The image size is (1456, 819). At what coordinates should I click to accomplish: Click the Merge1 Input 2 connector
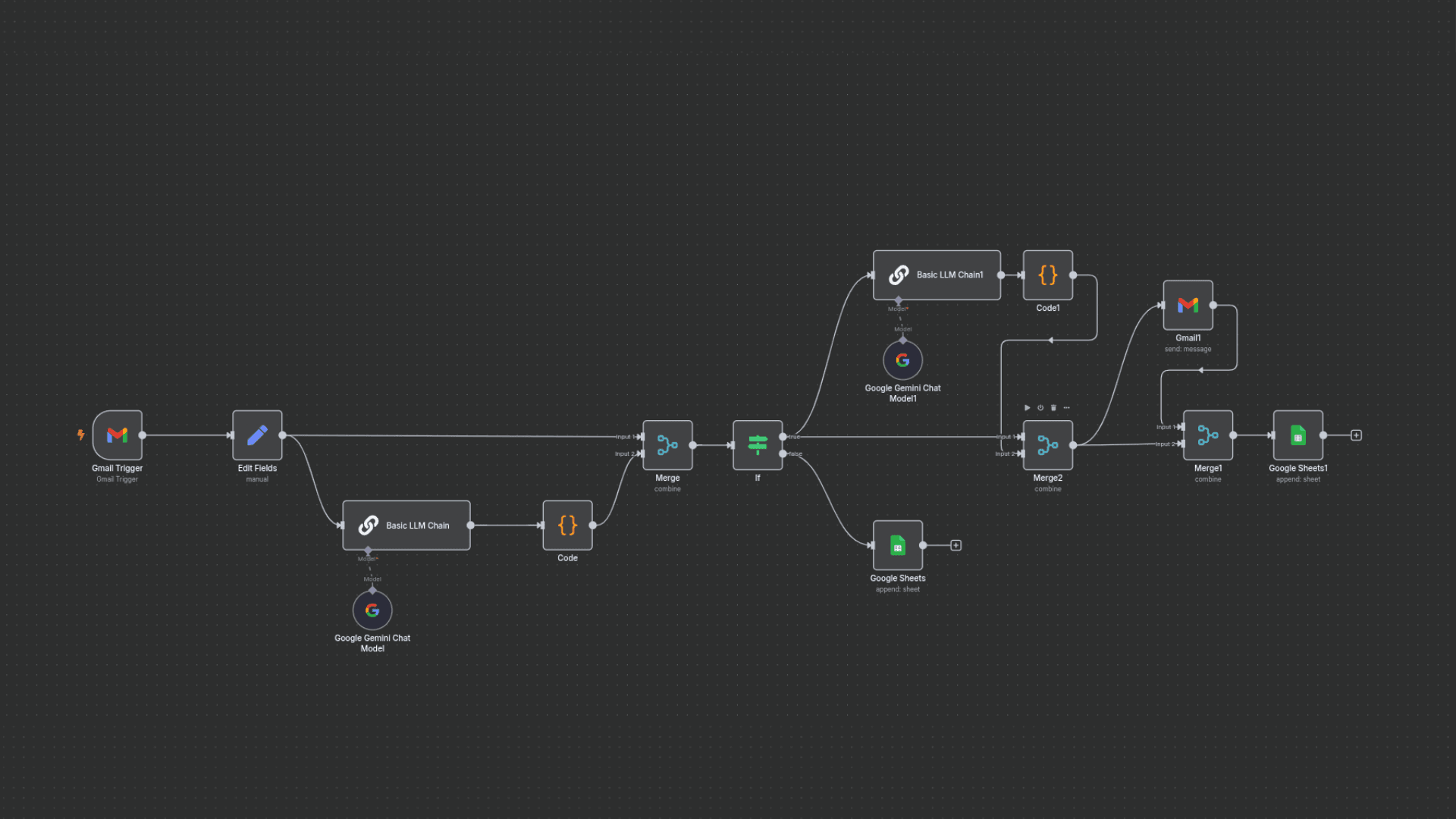point(1182,444)
